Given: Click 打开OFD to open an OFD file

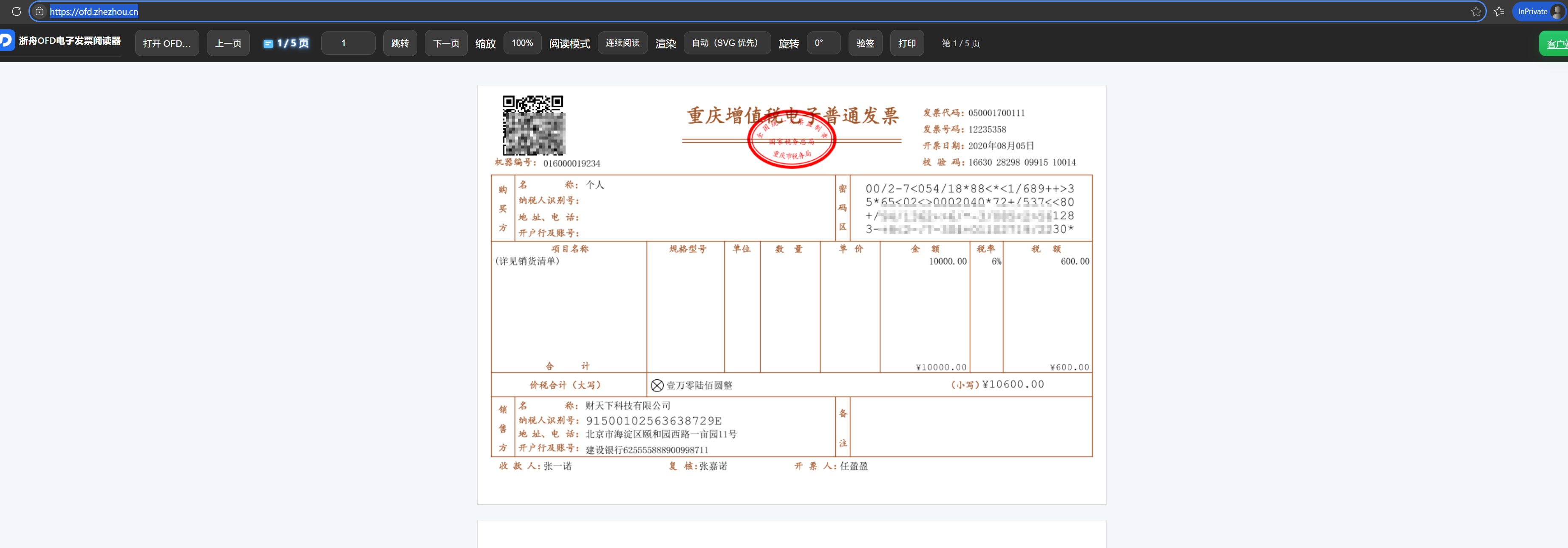Looking at the screenshot, I should coord(167,42).
